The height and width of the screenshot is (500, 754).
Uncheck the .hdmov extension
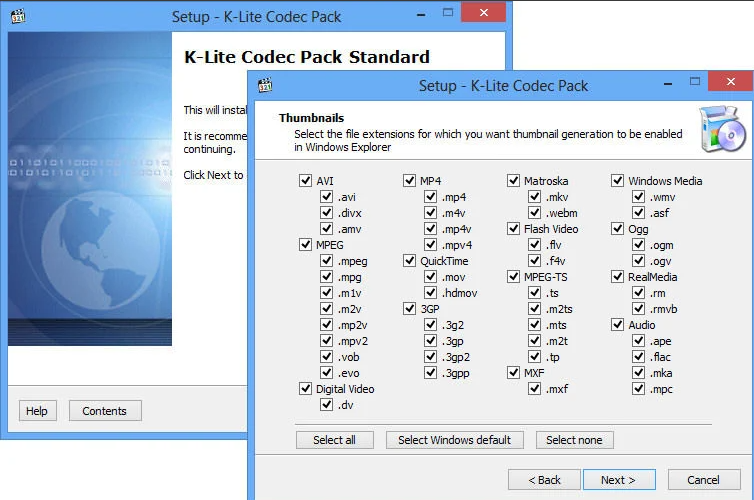[x=430, y=293]
